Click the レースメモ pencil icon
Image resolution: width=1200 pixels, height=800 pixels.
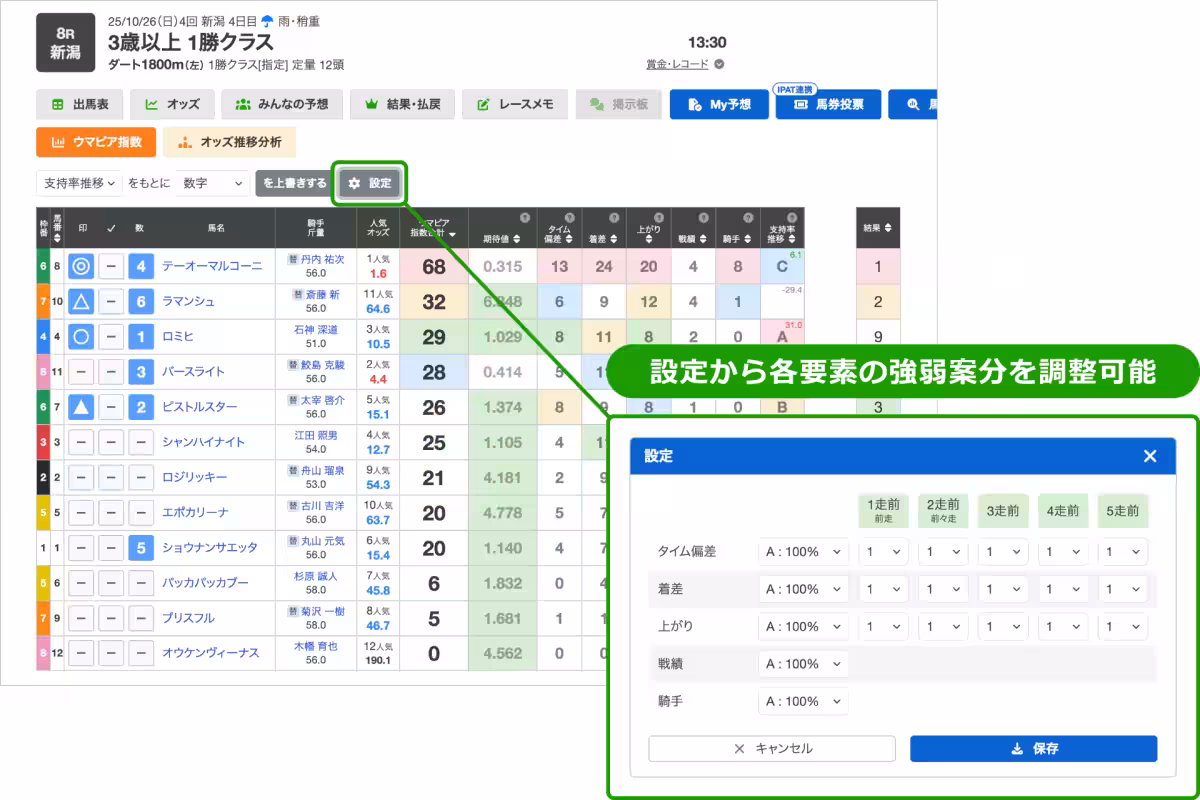483,104
